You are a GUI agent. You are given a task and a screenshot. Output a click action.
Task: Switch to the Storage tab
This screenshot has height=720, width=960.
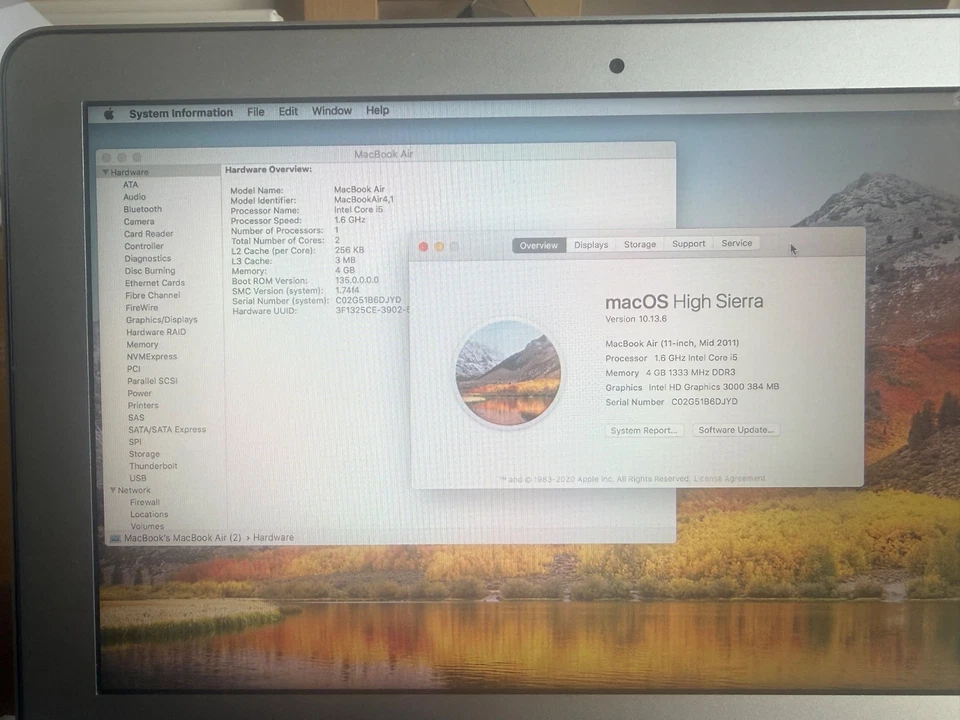point(640,244)
